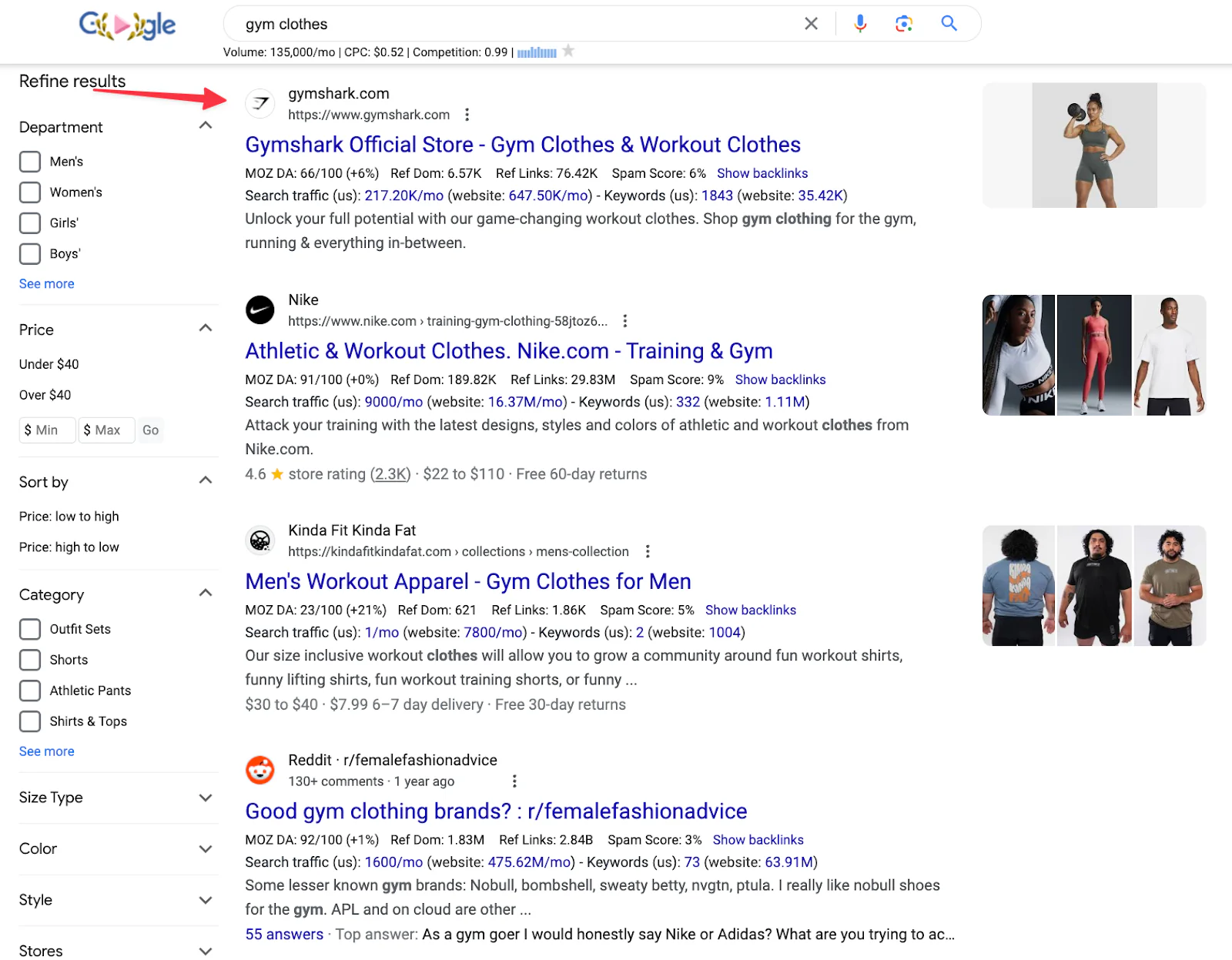Click the microphone voice search icon
The width and height of the screenshot is (1232, 960).
(860, 23)
